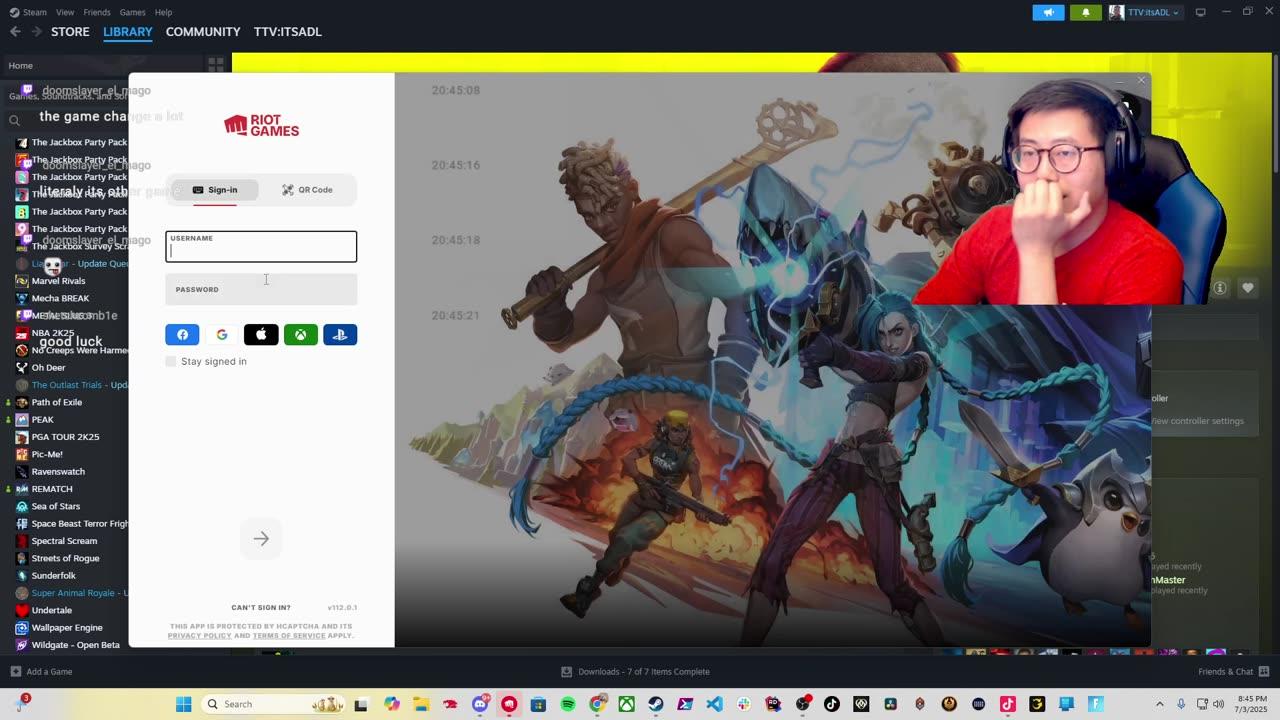The height and width of the screenshot is (720, 1280).
Task: Switch to the QR Code tab
Action: [307, 190]
